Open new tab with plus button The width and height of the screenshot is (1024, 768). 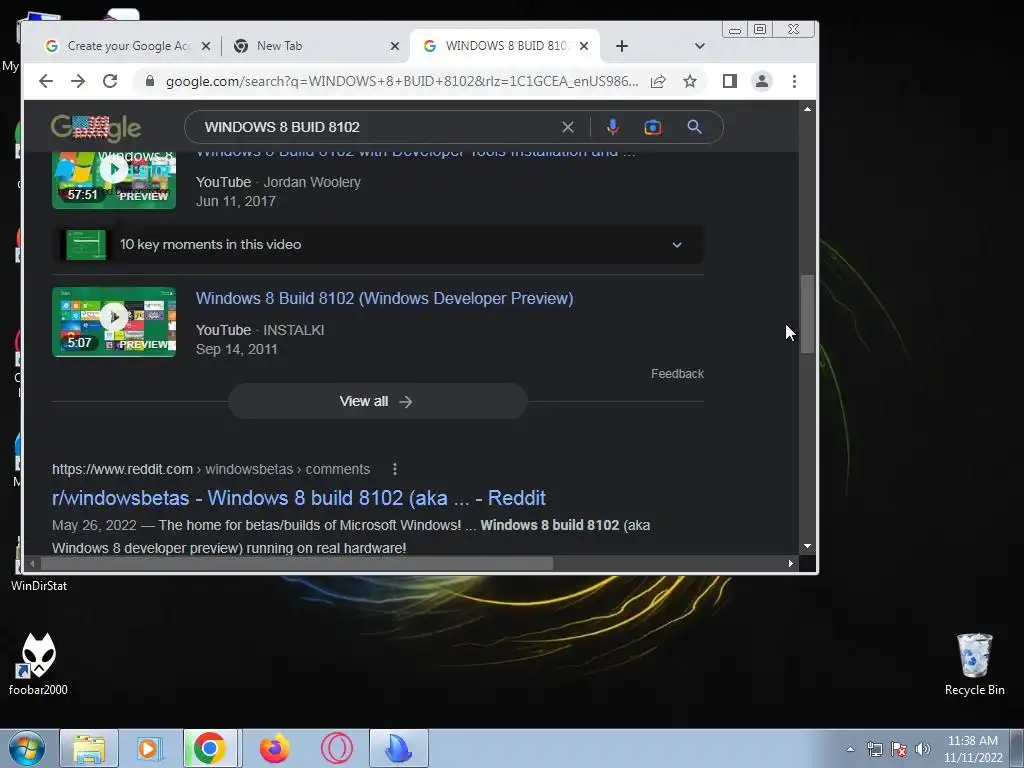point(622,46)
